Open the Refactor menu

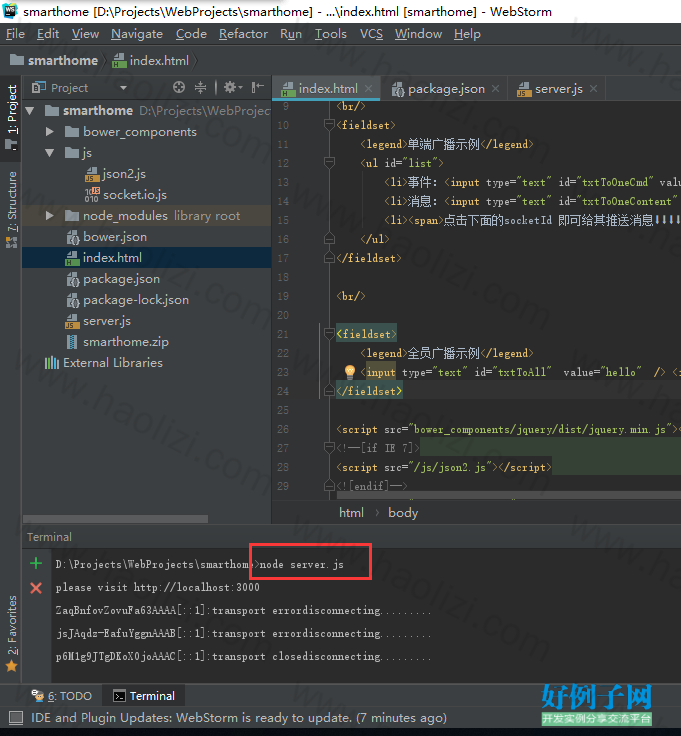(x=243, y=34)
